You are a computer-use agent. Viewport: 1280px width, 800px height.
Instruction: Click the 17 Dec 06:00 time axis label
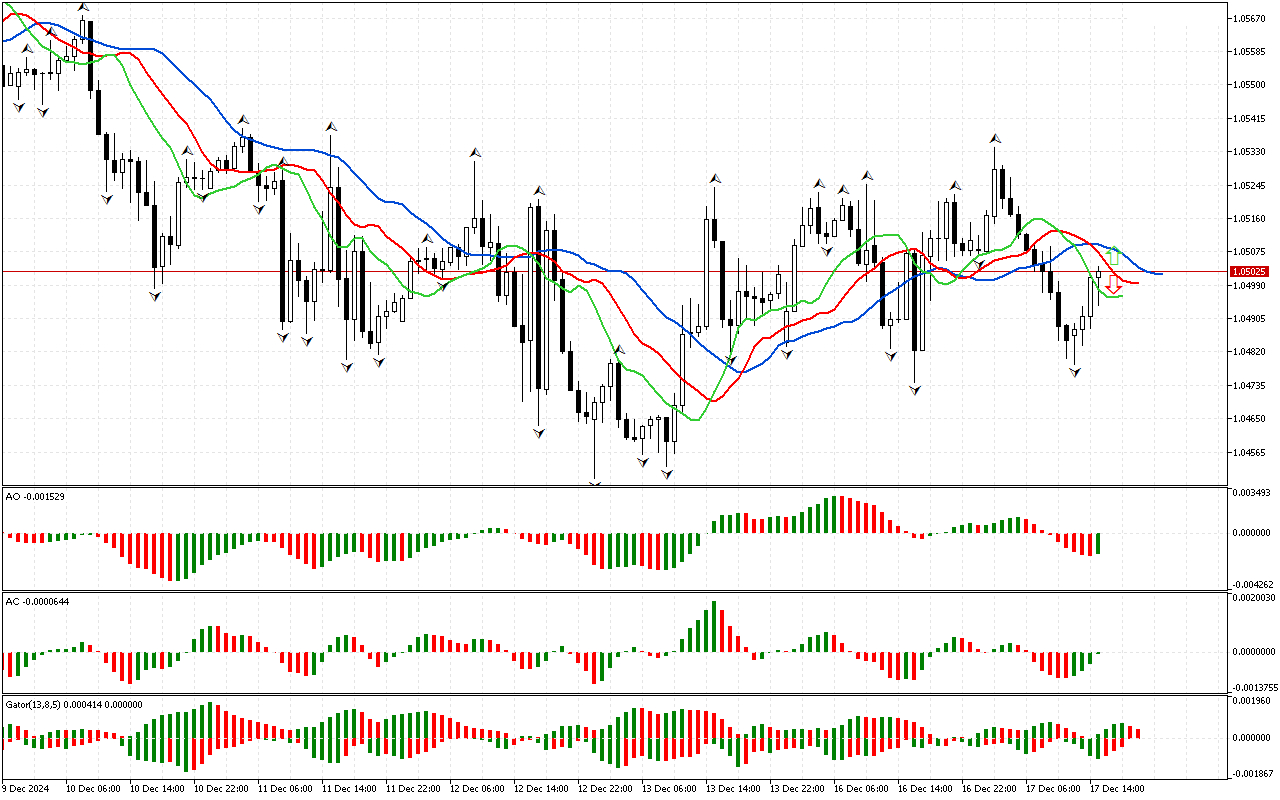tap(1053, 789)
